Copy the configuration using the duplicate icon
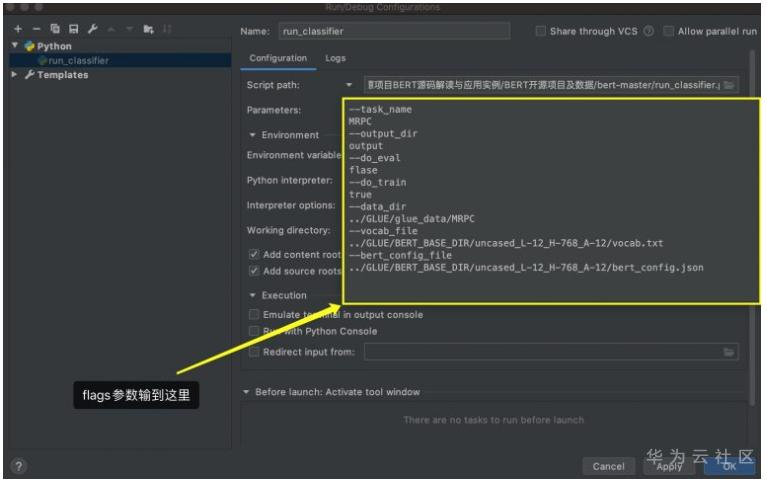 55,29
